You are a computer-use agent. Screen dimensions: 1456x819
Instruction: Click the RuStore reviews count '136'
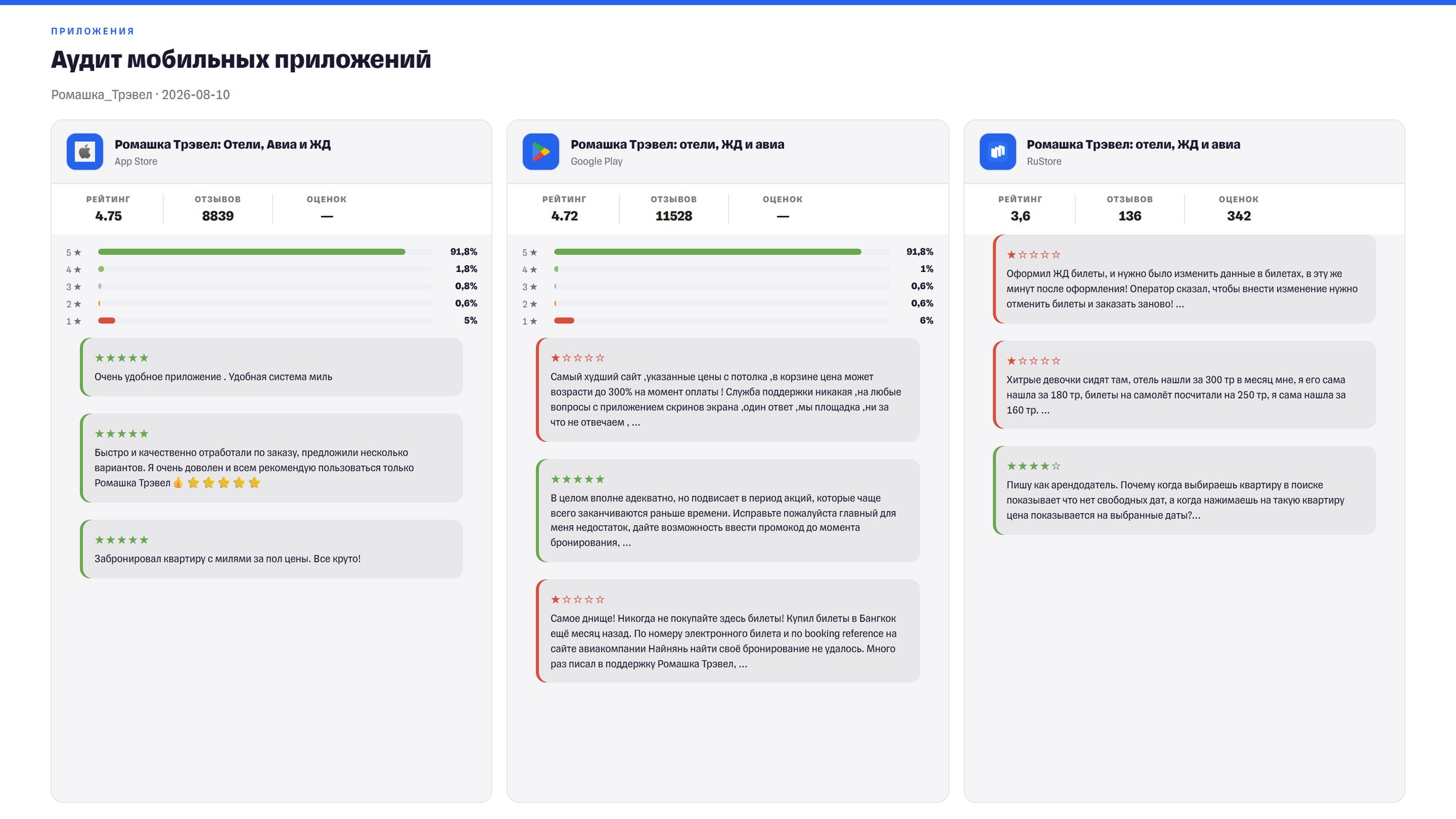point(1130,216)
